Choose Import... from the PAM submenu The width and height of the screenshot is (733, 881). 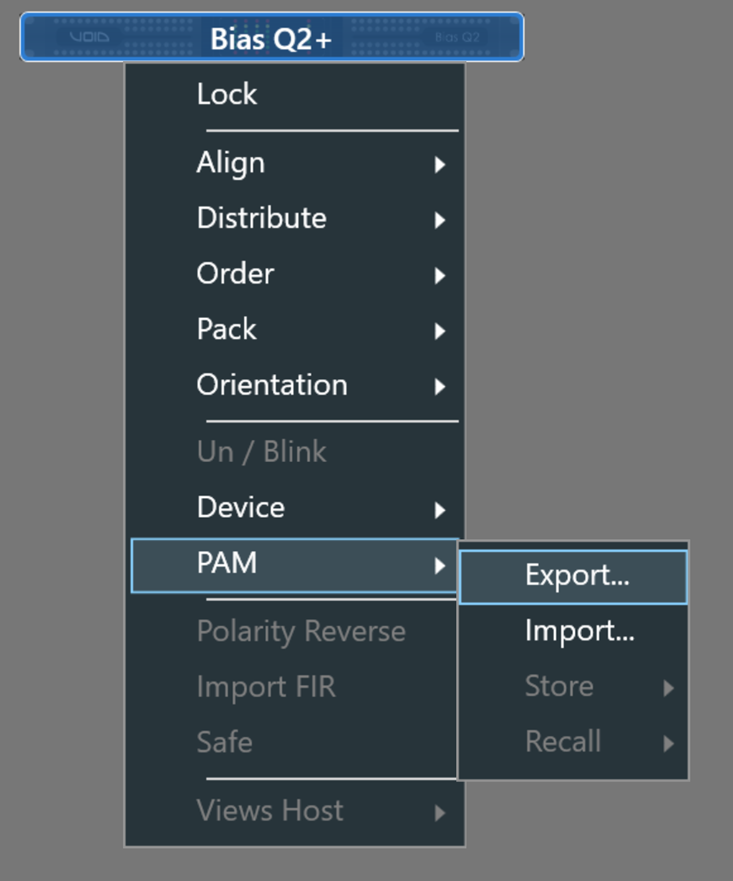coord(579,631)
